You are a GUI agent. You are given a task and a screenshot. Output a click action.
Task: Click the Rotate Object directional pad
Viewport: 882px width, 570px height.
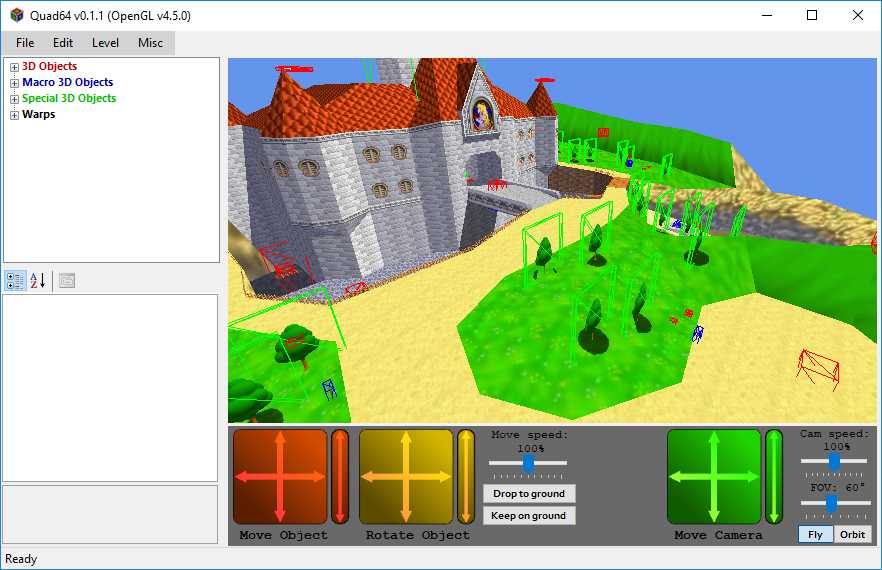(x=406, y=477)
